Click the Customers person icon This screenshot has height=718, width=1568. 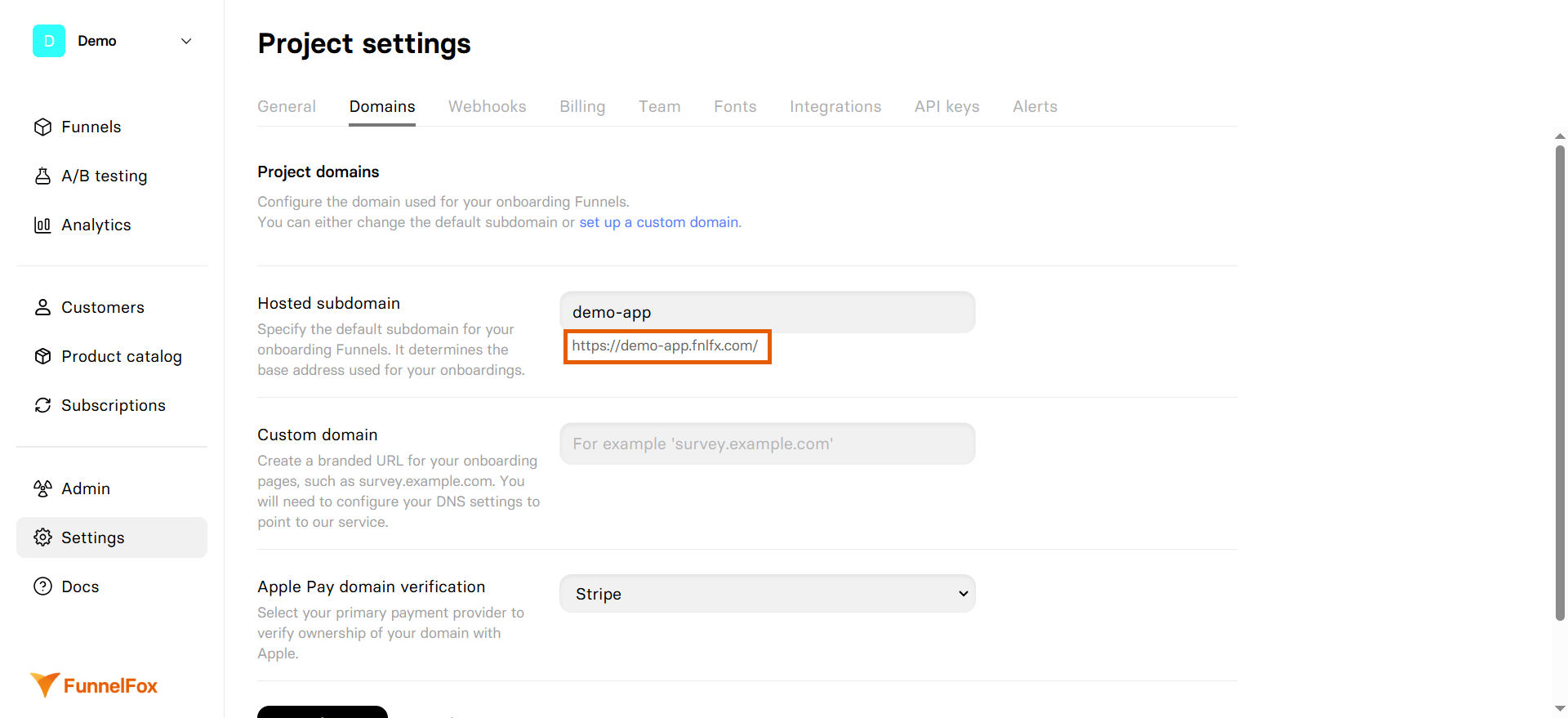click(42, 307)
